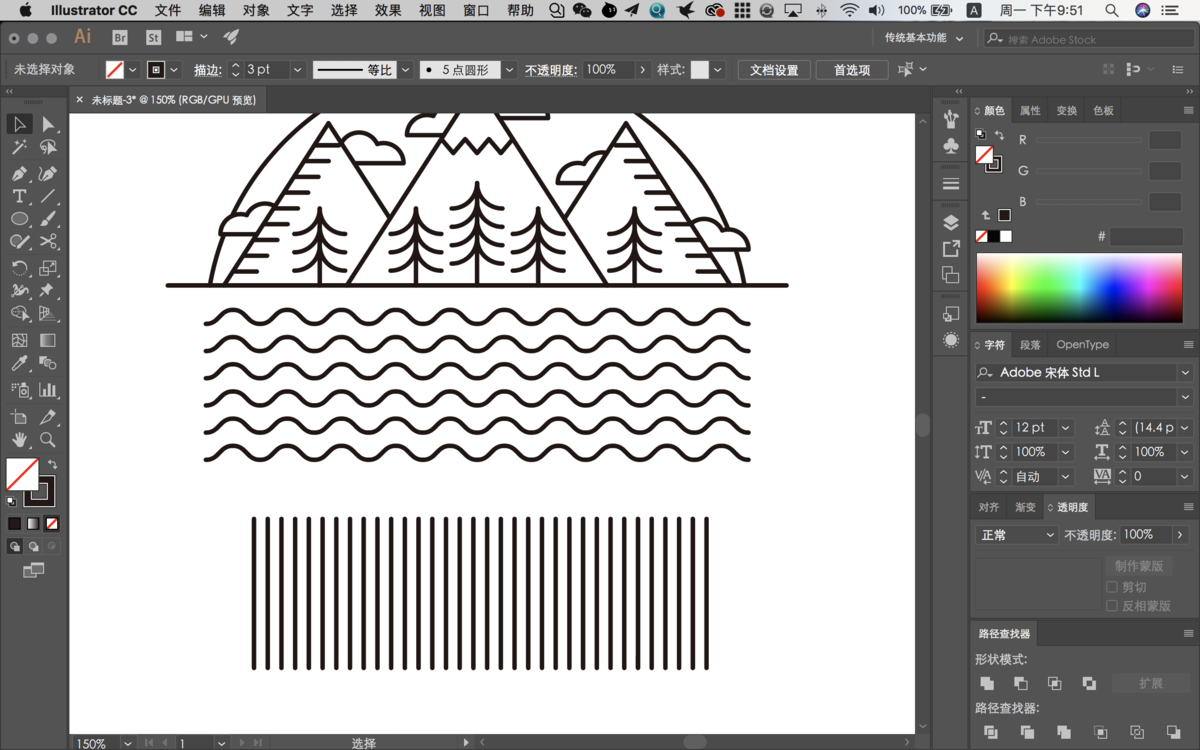Open the 正常 blending mode dropdown
1200x750 pixels.
pyautogui.click(x=1017, y=535)
